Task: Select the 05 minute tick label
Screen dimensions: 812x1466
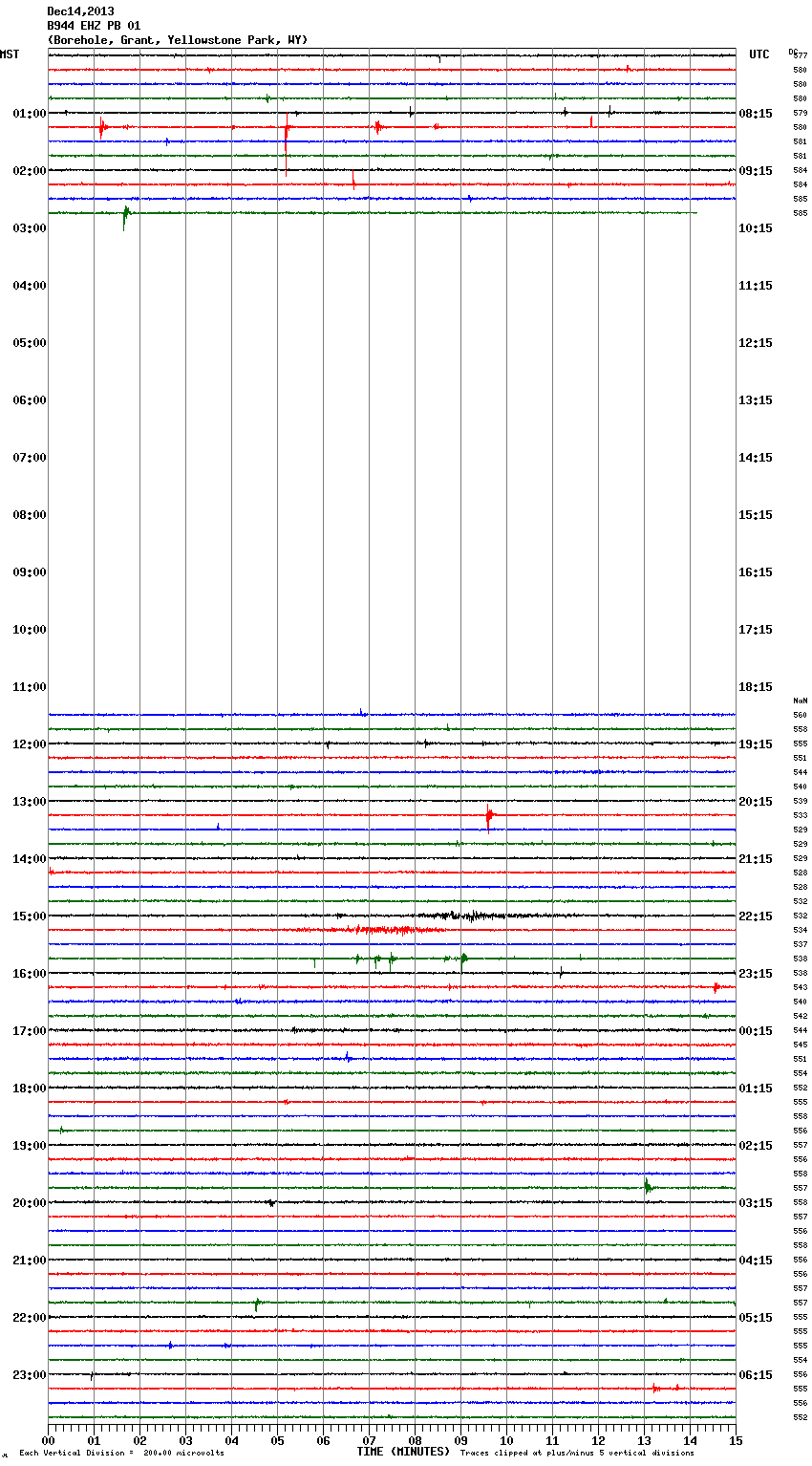Action: pos(277,1441)
